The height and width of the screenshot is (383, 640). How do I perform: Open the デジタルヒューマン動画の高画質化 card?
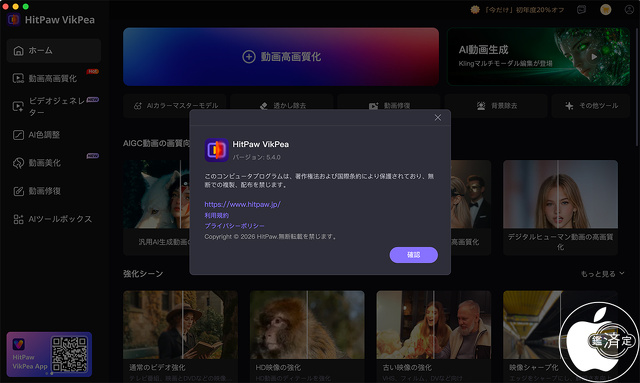point(560,208)
